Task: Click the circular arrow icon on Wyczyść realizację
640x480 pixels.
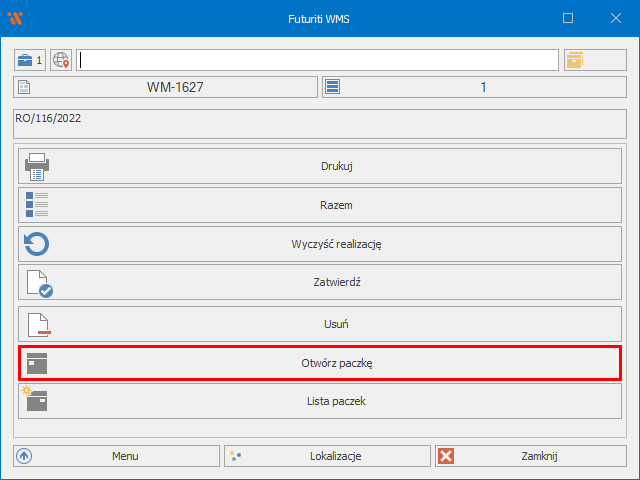Action: 37,244
